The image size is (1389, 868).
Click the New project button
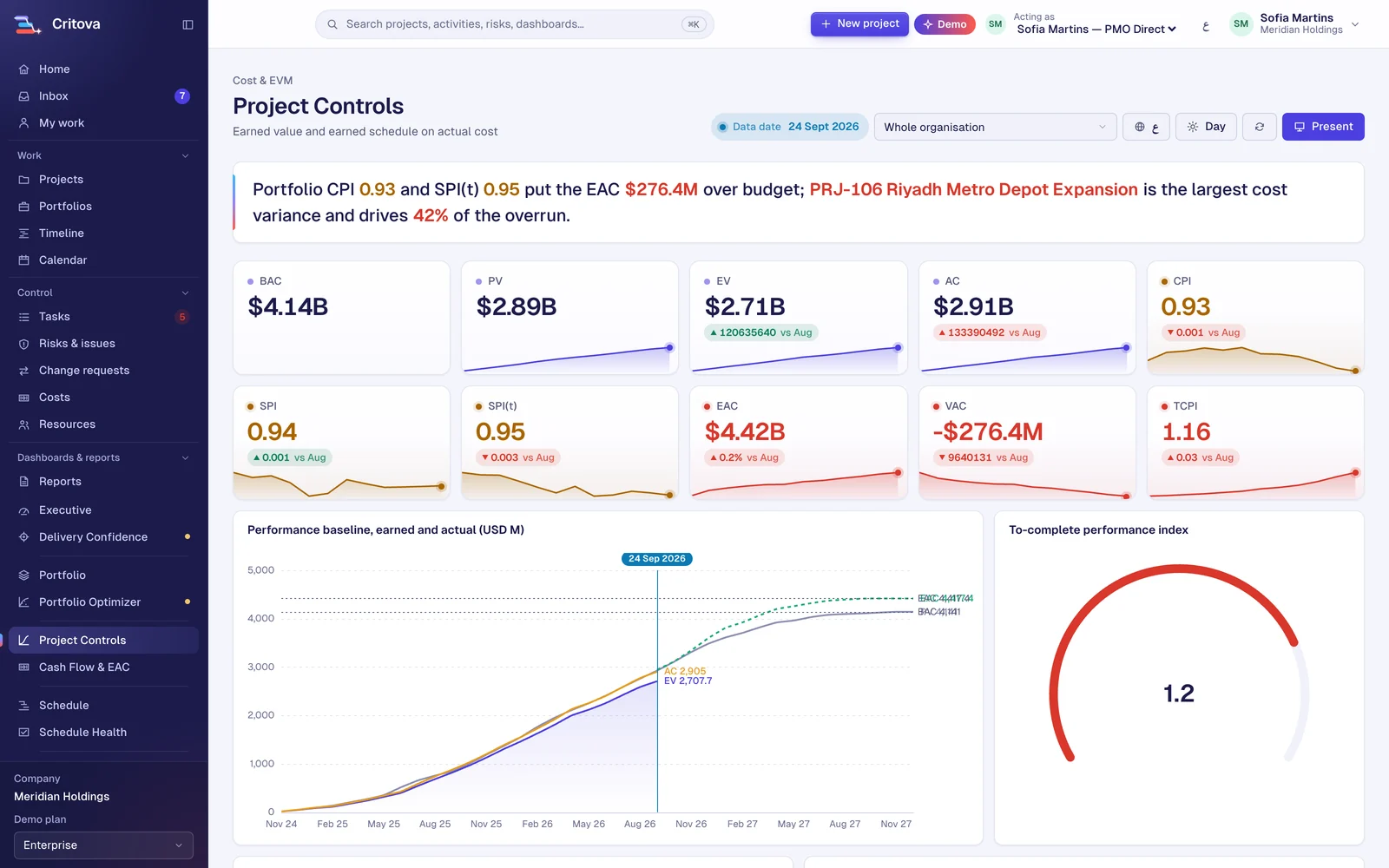coord(859,24)
